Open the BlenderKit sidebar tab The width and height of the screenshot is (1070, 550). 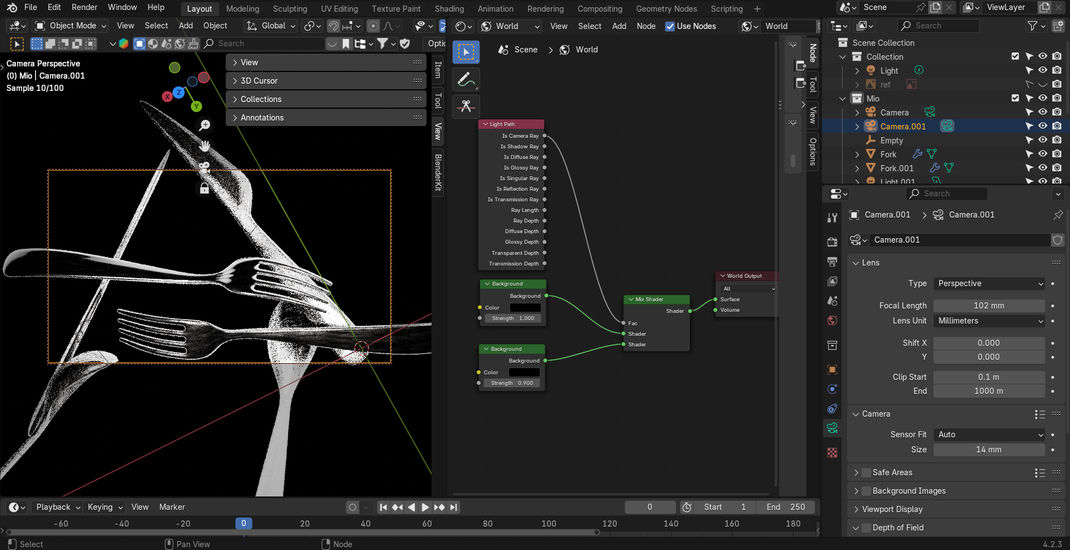coord(438,172)
